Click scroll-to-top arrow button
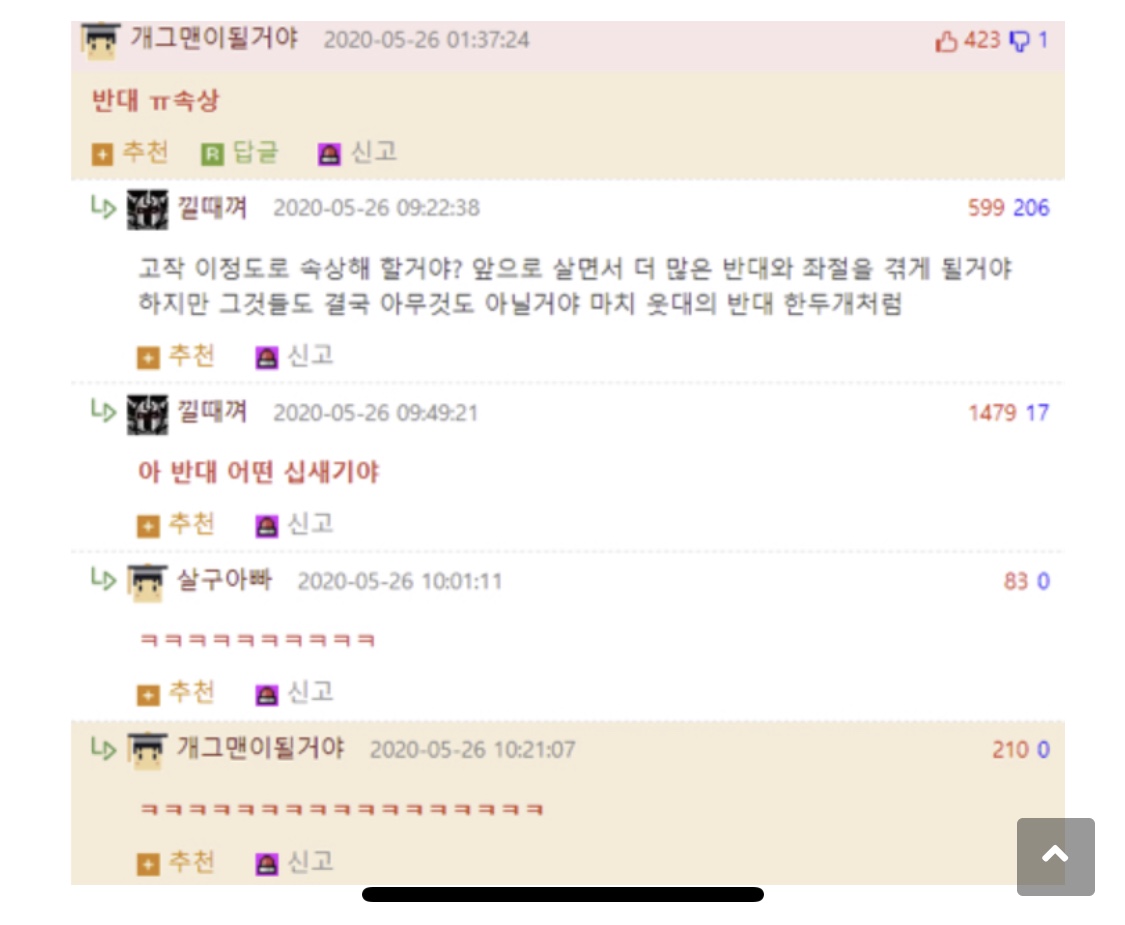Viewport: 1125px width, 925px height. pyautogui.click(x=1055, y=856)
